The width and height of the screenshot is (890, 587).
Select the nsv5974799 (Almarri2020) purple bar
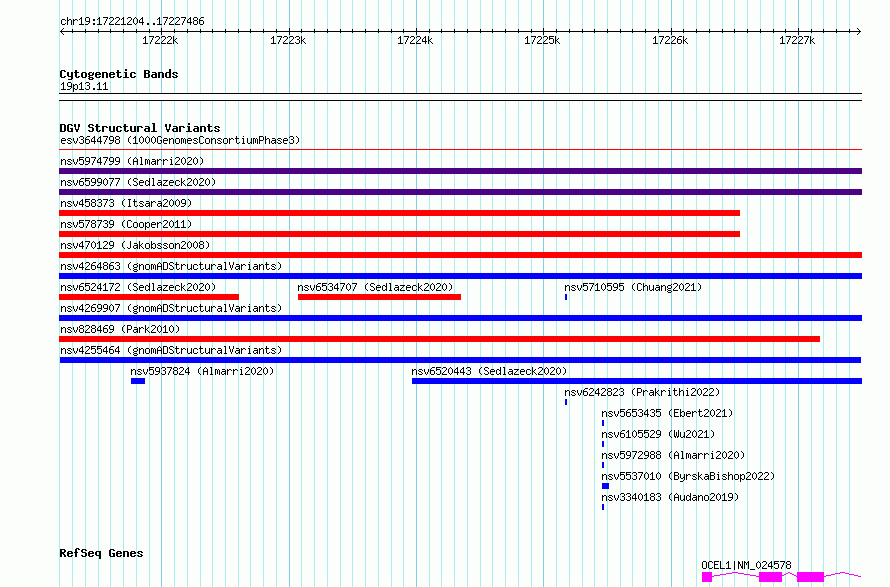pyautogui.click(x=460, y=171)
